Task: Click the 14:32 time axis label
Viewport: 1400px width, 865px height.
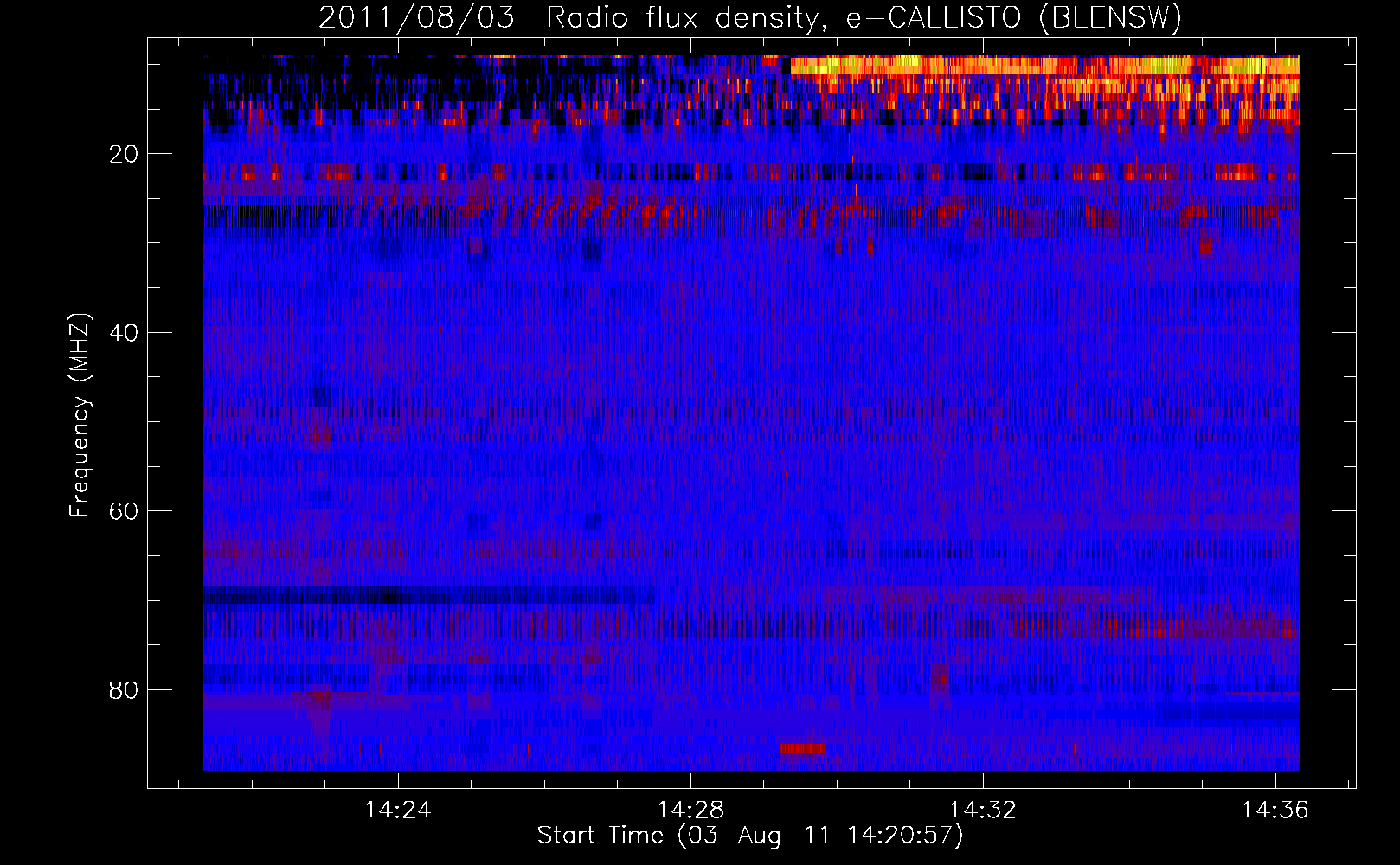Action: [x=983, y=811]
